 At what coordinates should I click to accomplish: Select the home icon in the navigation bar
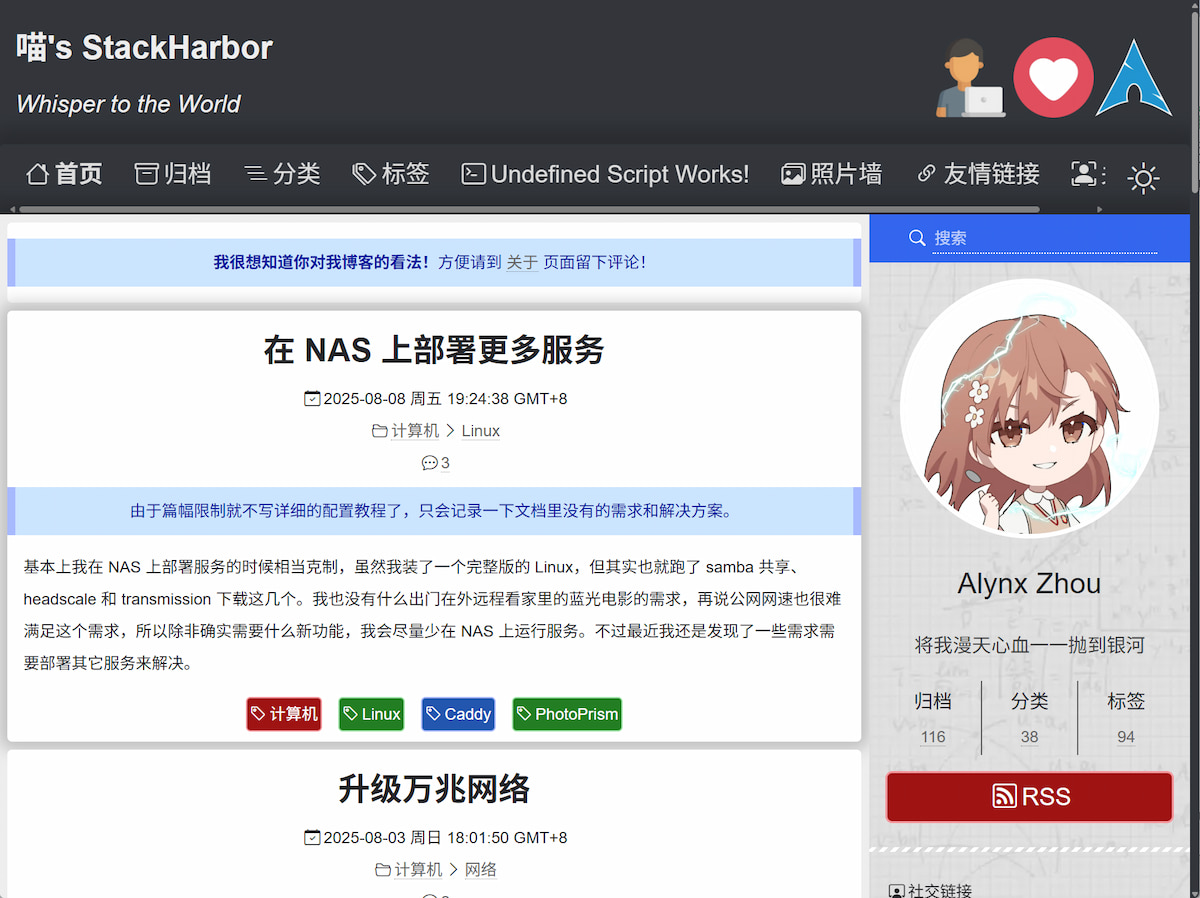[35, 173]
